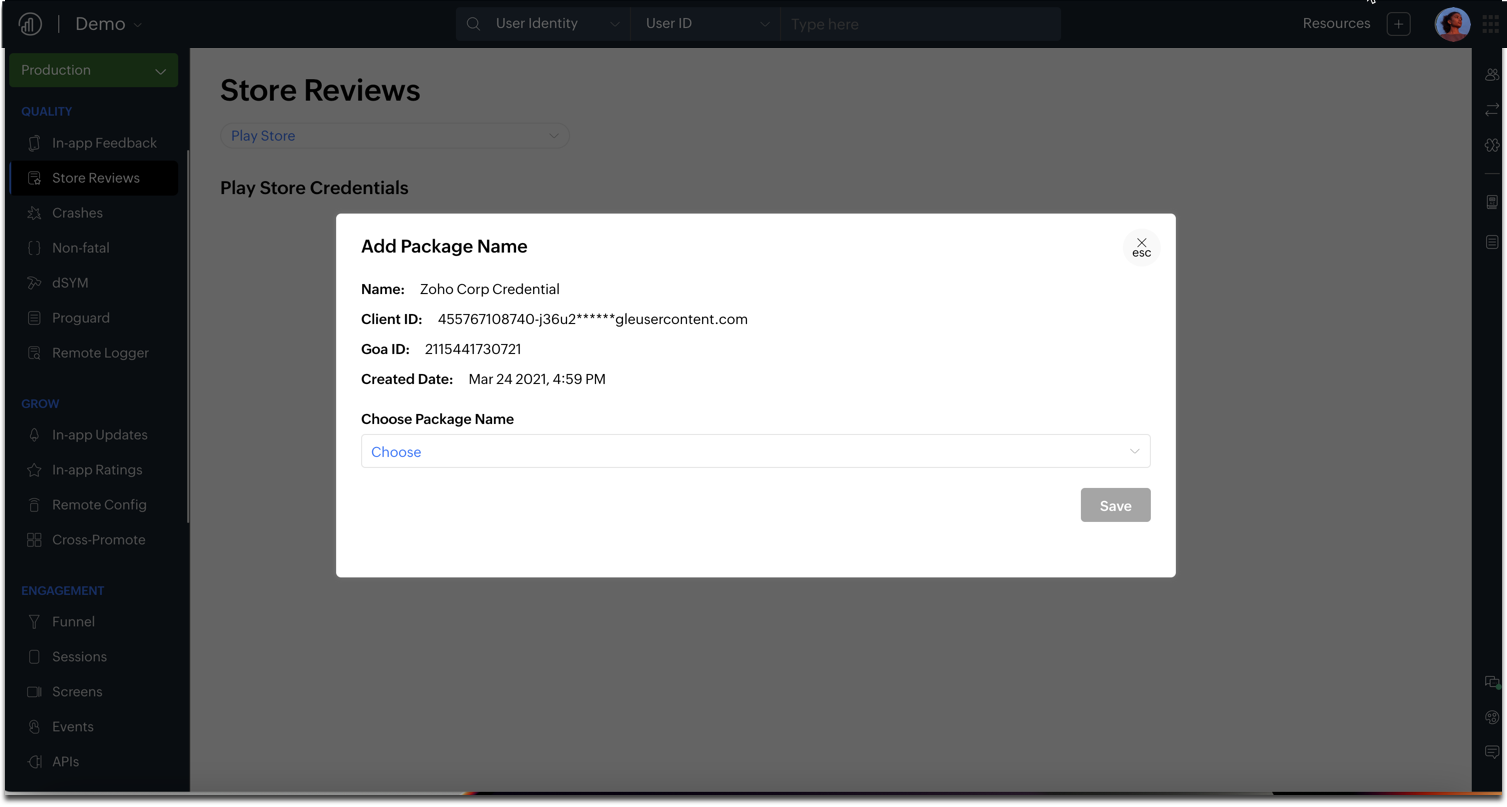1507x807 pixels.
Task: Click the puzzle-piece integrations icon in the right sidebar
Action: coord(1492,145)
